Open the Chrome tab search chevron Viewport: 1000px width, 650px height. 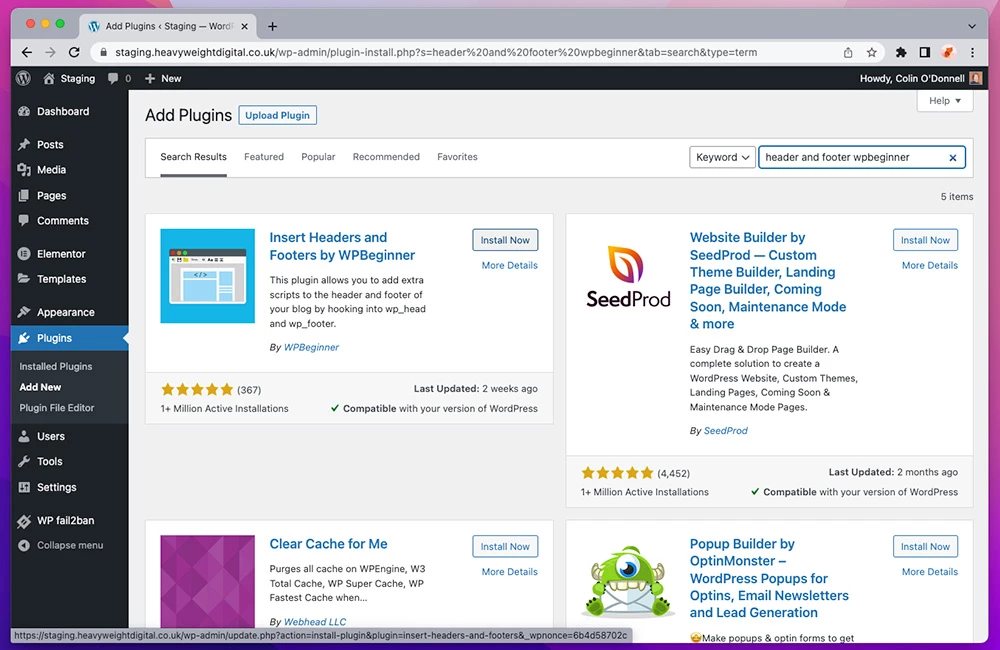[972, 25]
